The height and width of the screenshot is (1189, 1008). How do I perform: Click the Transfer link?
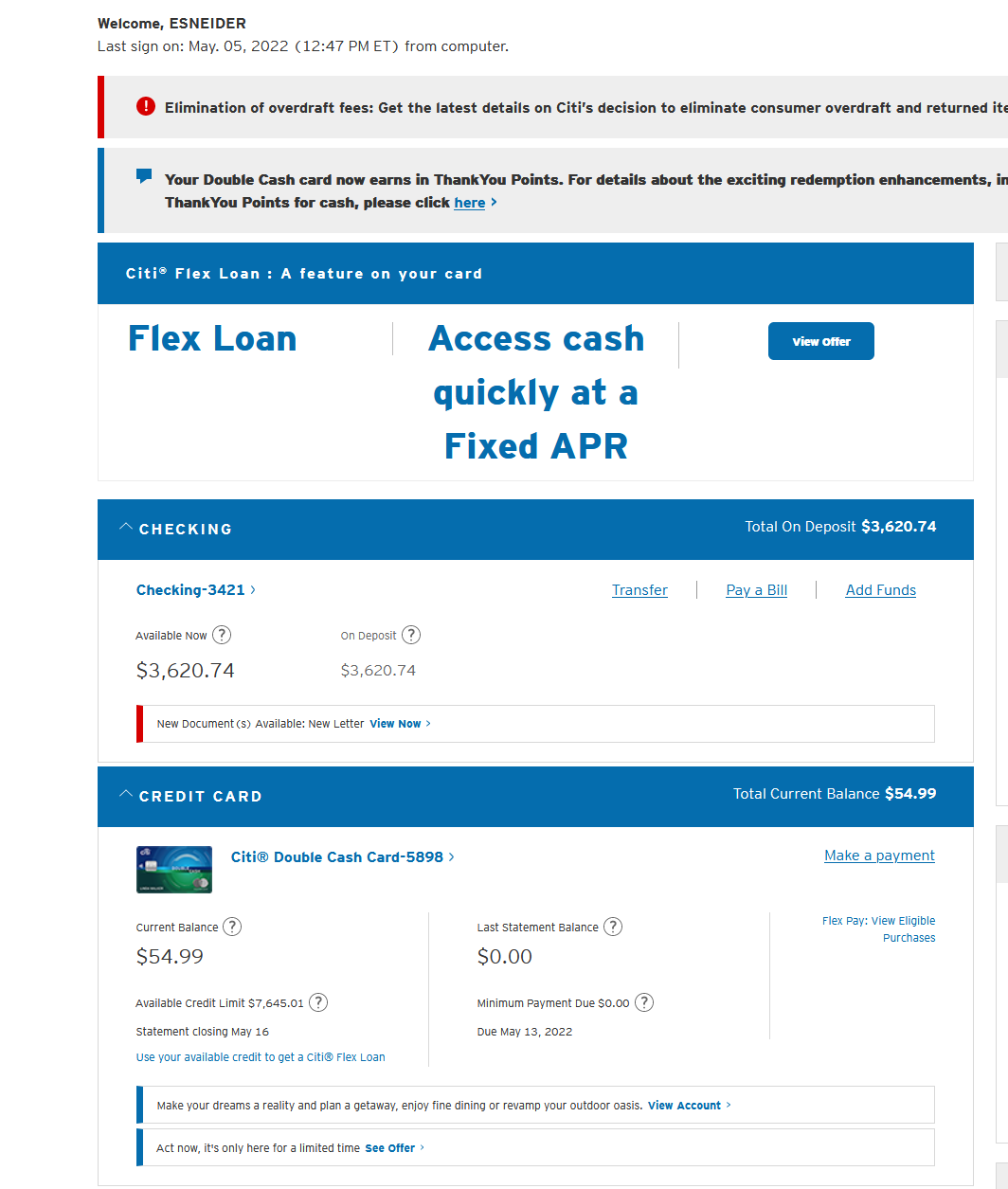pos(639,590)
